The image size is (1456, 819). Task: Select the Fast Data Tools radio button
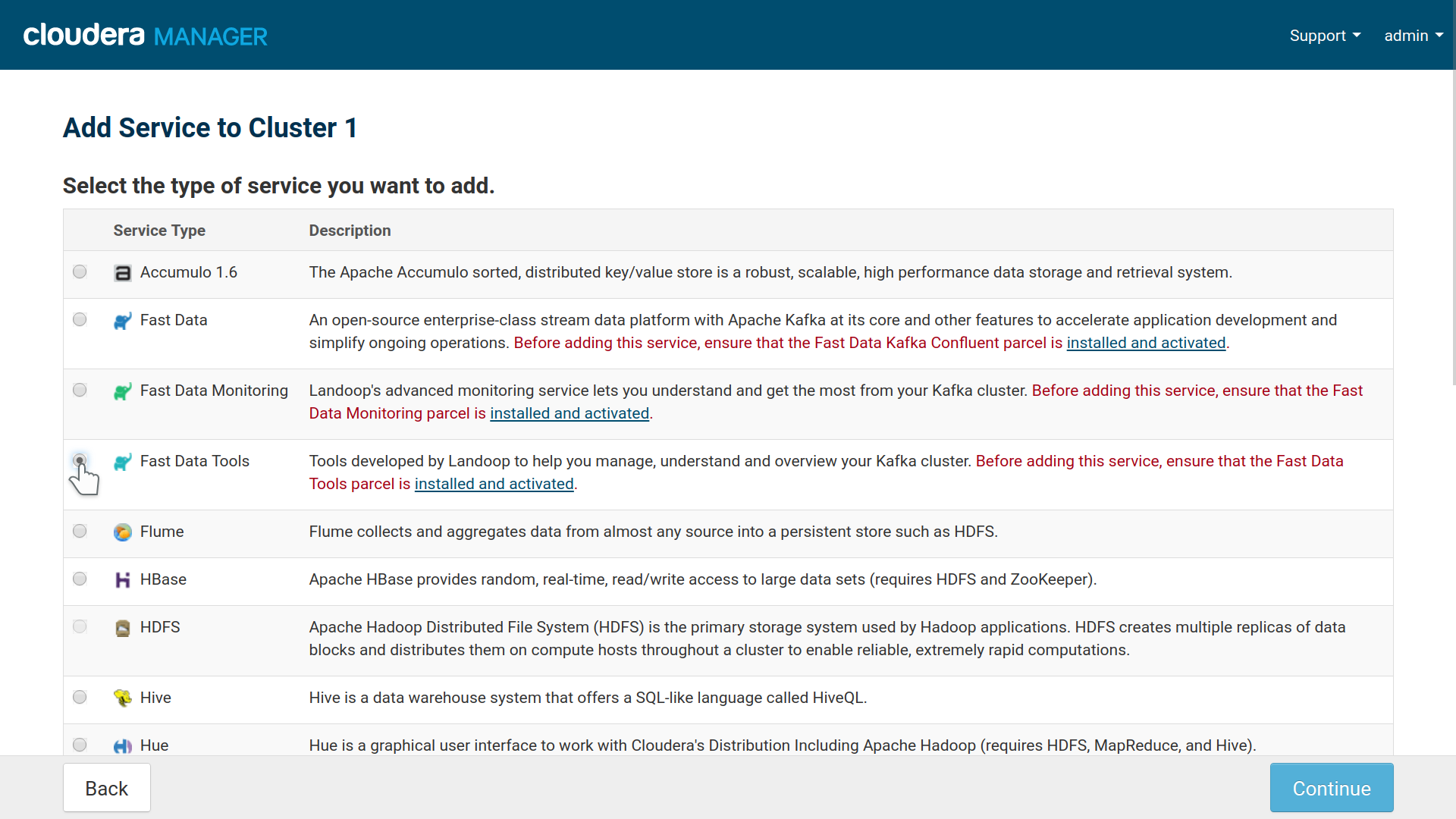(80, 460)
